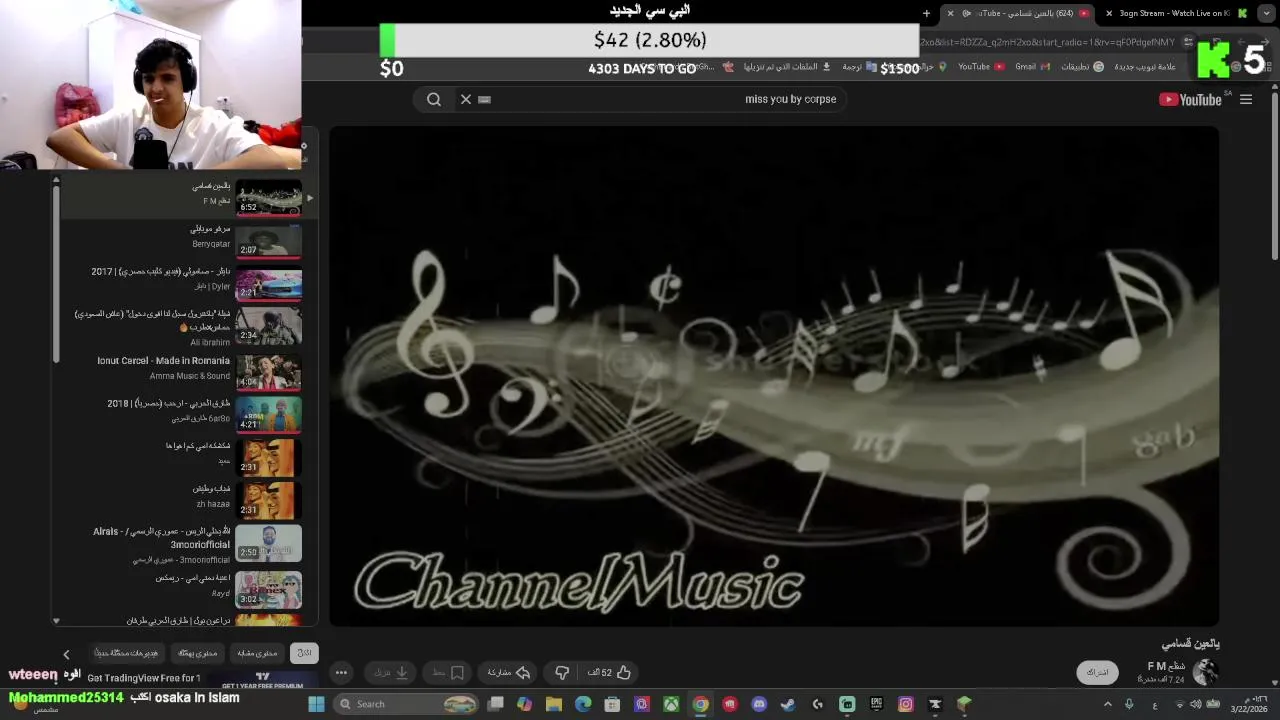This screenshot has height=720, width=1280.
Task: Open the three-dots more actions menu
Action: (341, 673)
